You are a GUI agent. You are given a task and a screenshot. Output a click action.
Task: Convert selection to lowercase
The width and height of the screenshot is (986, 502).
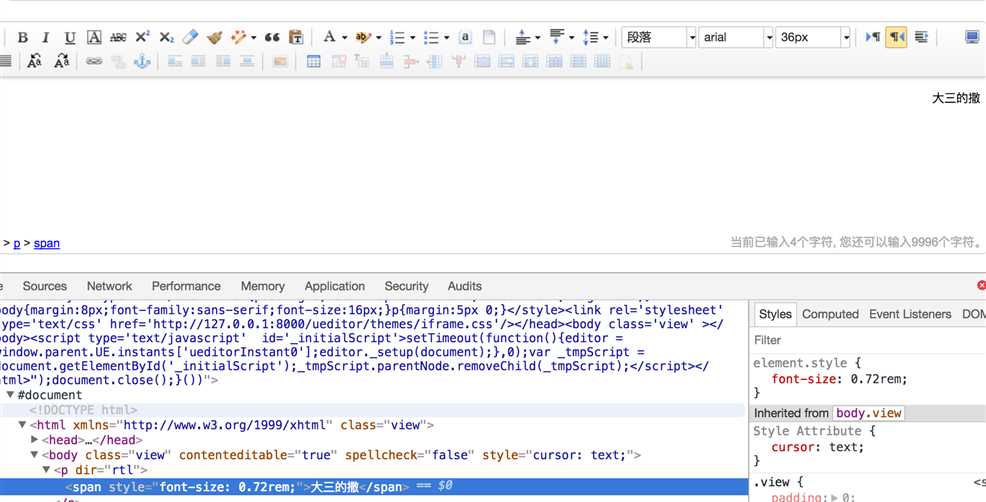click(x=62, y=61)
